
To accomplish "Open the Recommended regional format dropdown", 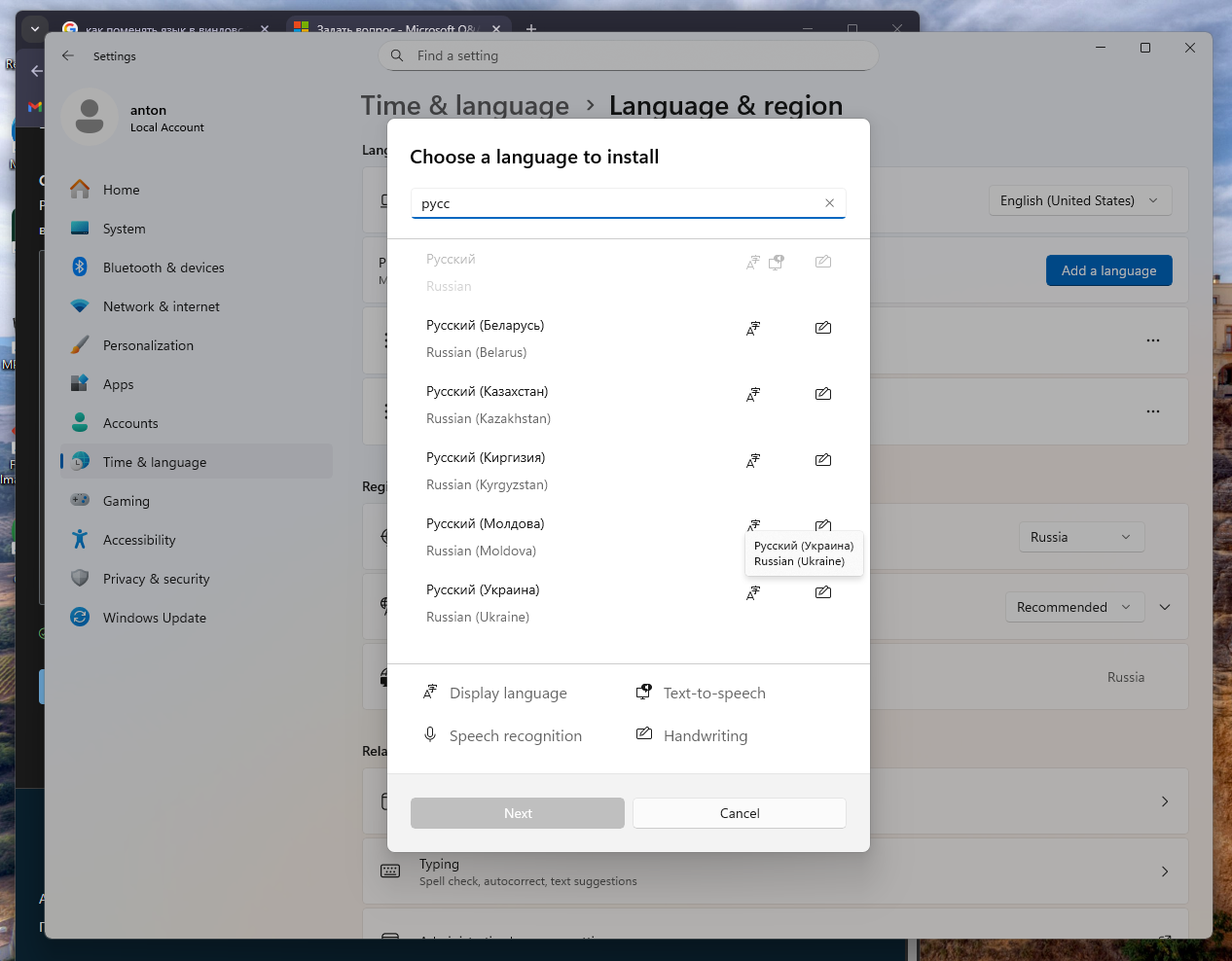I will [x=1074, y=607].
